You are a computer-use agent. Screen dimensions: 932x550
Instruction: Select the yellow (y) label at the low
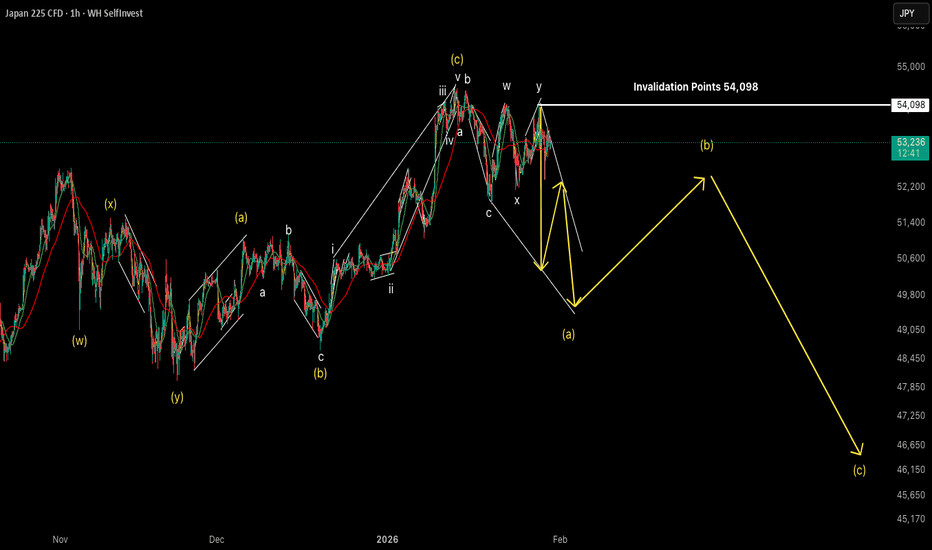[x=177, y=397]
